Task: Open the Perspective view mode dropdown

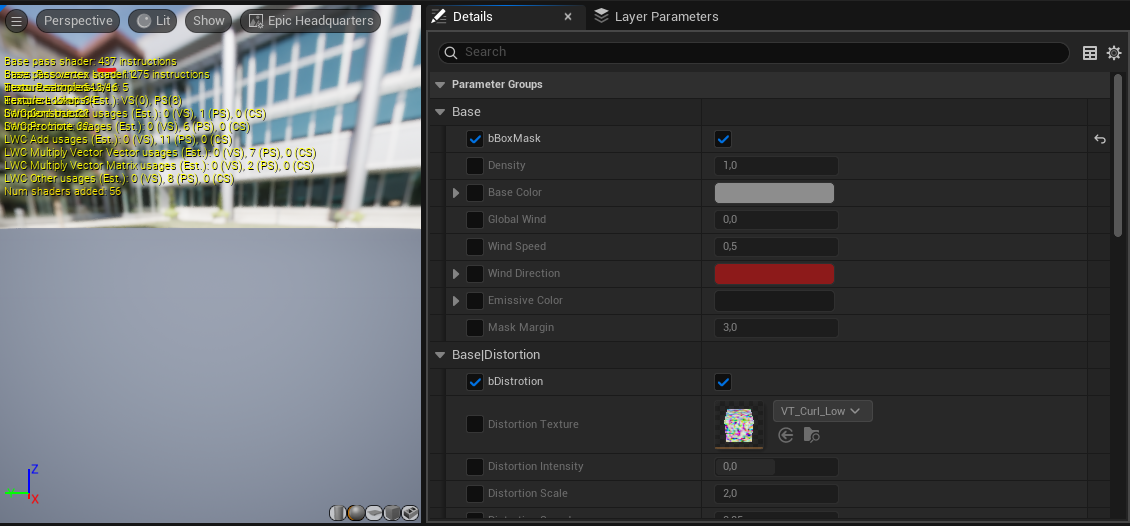Action: (78, 21)
